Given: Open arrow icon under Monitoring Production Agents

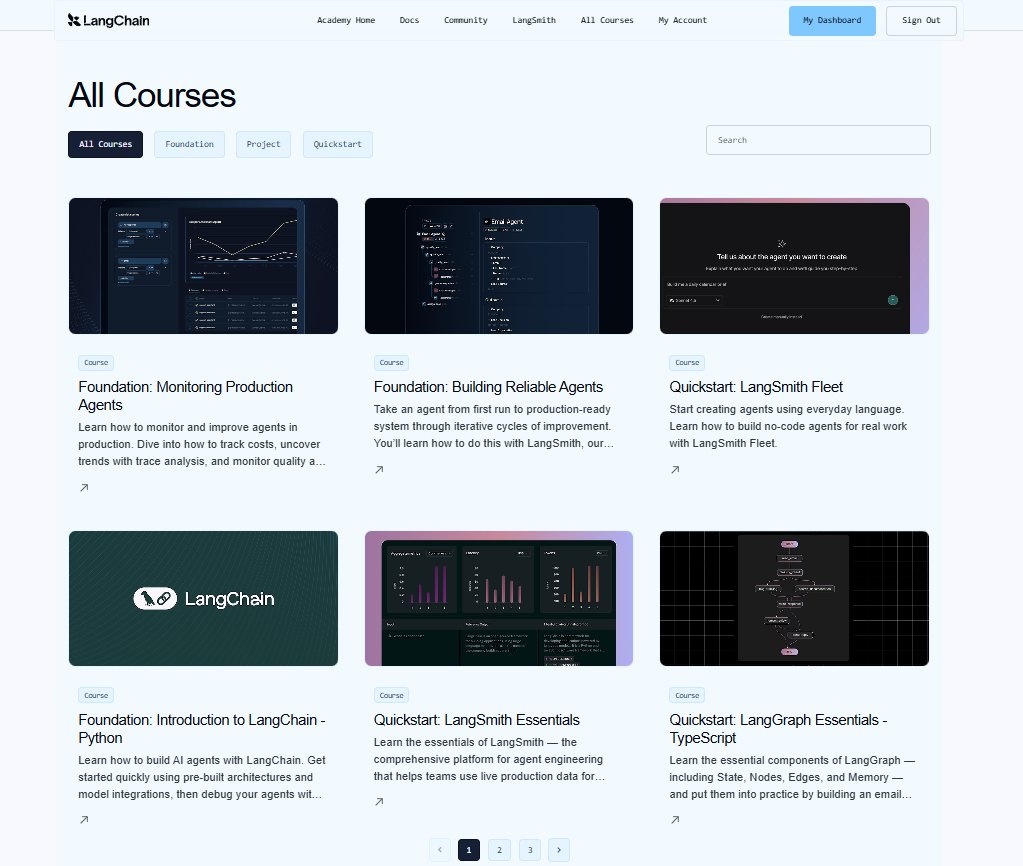Looking at the screenshot, I should tap(84, 487).
